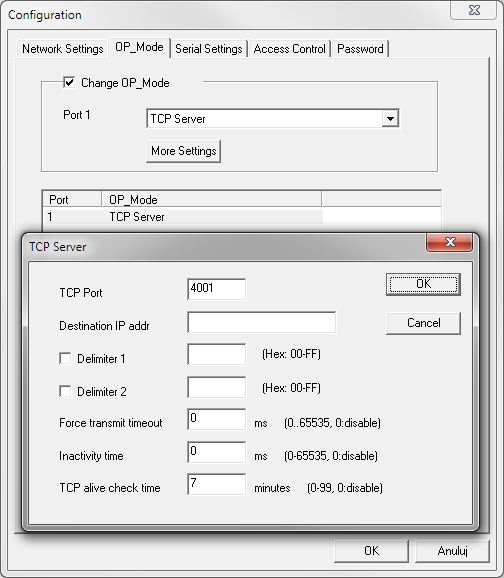The height and width of the screenshot is (578, 504).
Task: Open the Password tab
Action: [360, 49]
